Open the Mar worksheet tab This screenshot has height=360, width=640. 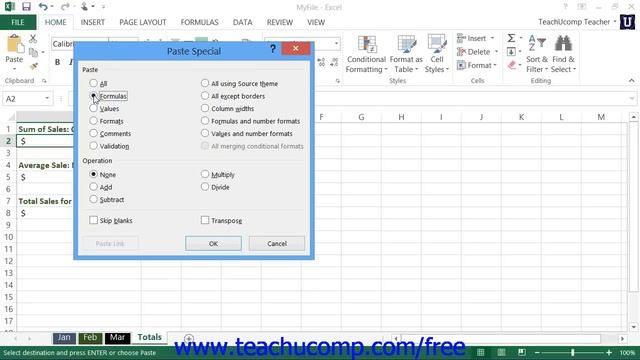(x=117, y=338)
